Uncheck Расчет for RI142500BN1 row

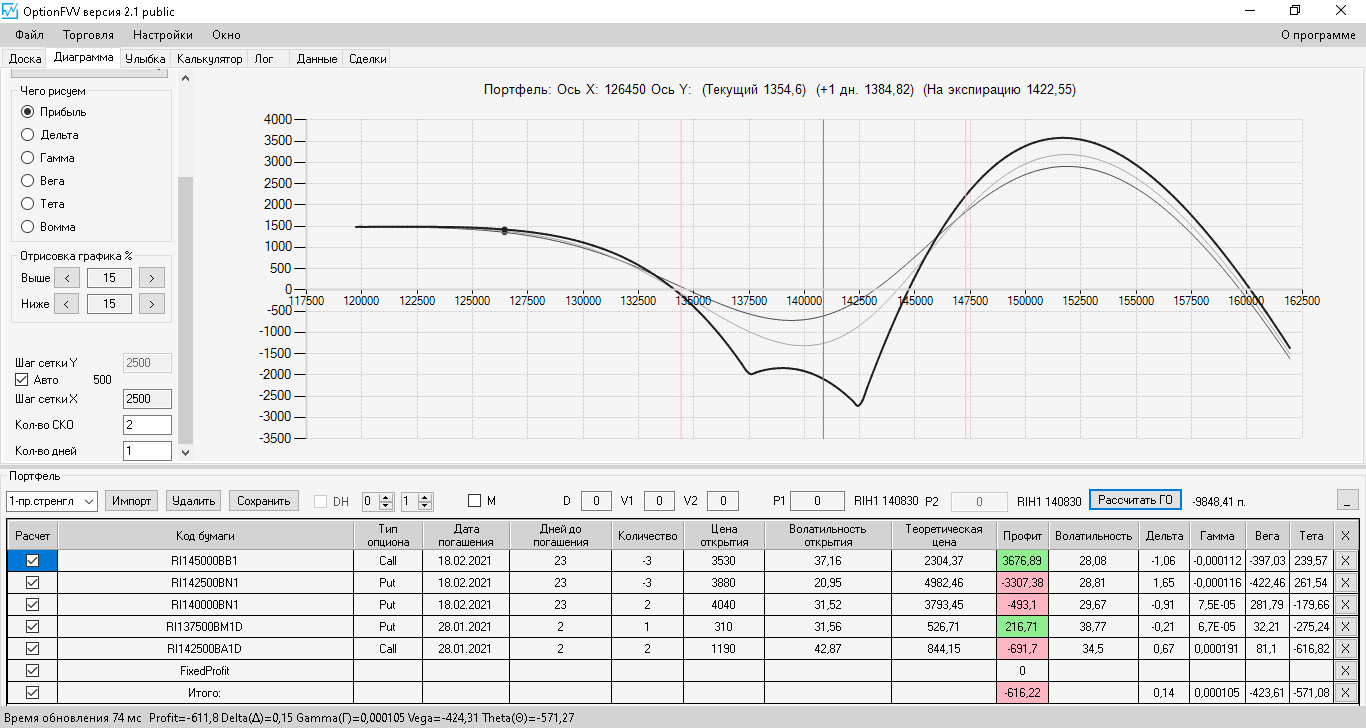point(32,583)
